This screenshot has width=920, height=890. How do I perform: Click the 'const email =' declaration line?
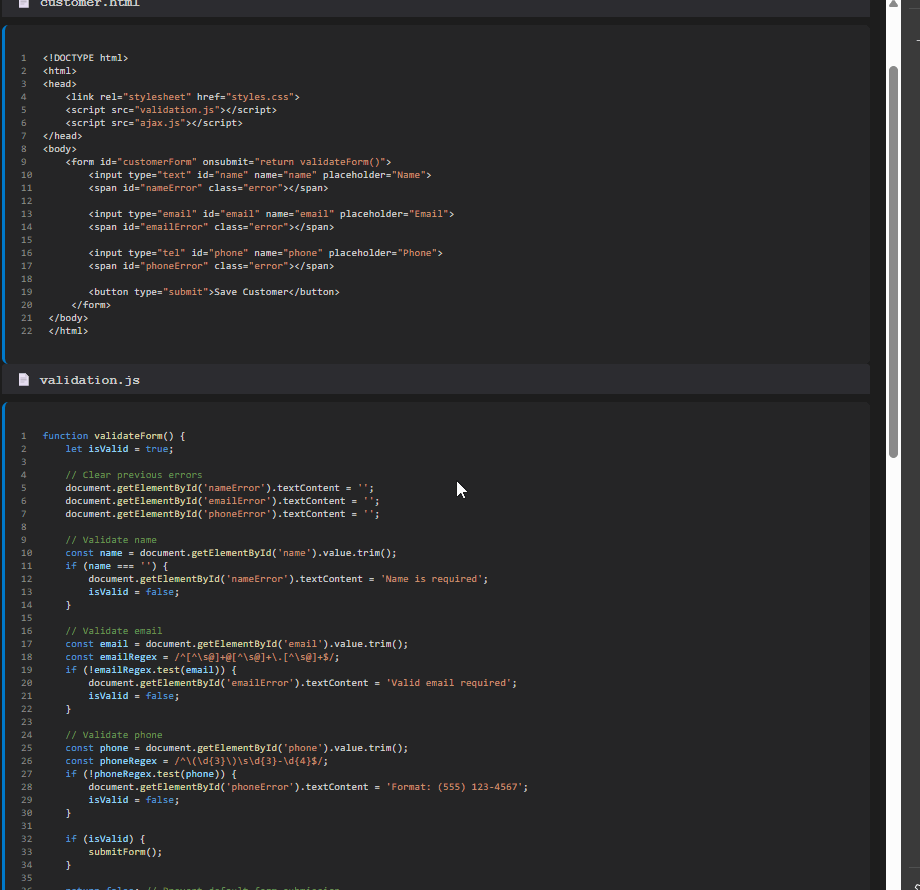click(237, 644)
